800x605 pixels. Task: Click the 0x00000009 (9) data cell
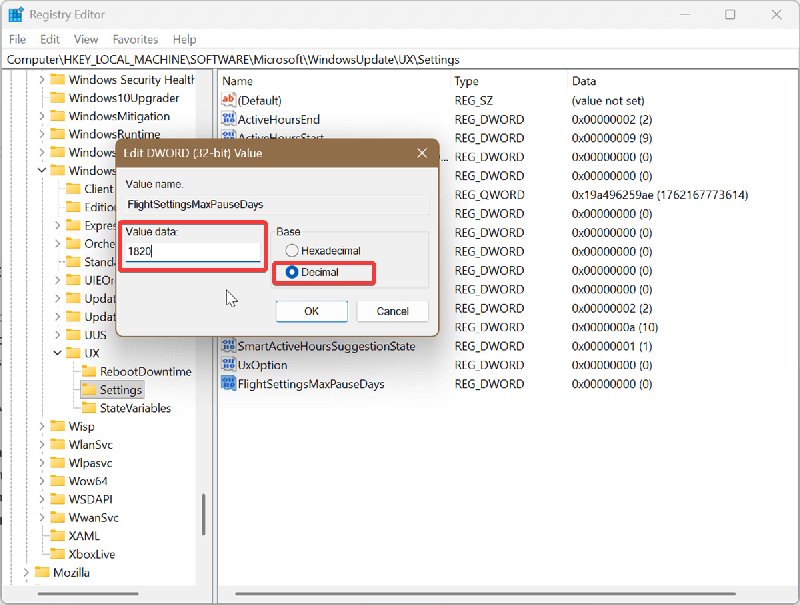click(612, 138)
